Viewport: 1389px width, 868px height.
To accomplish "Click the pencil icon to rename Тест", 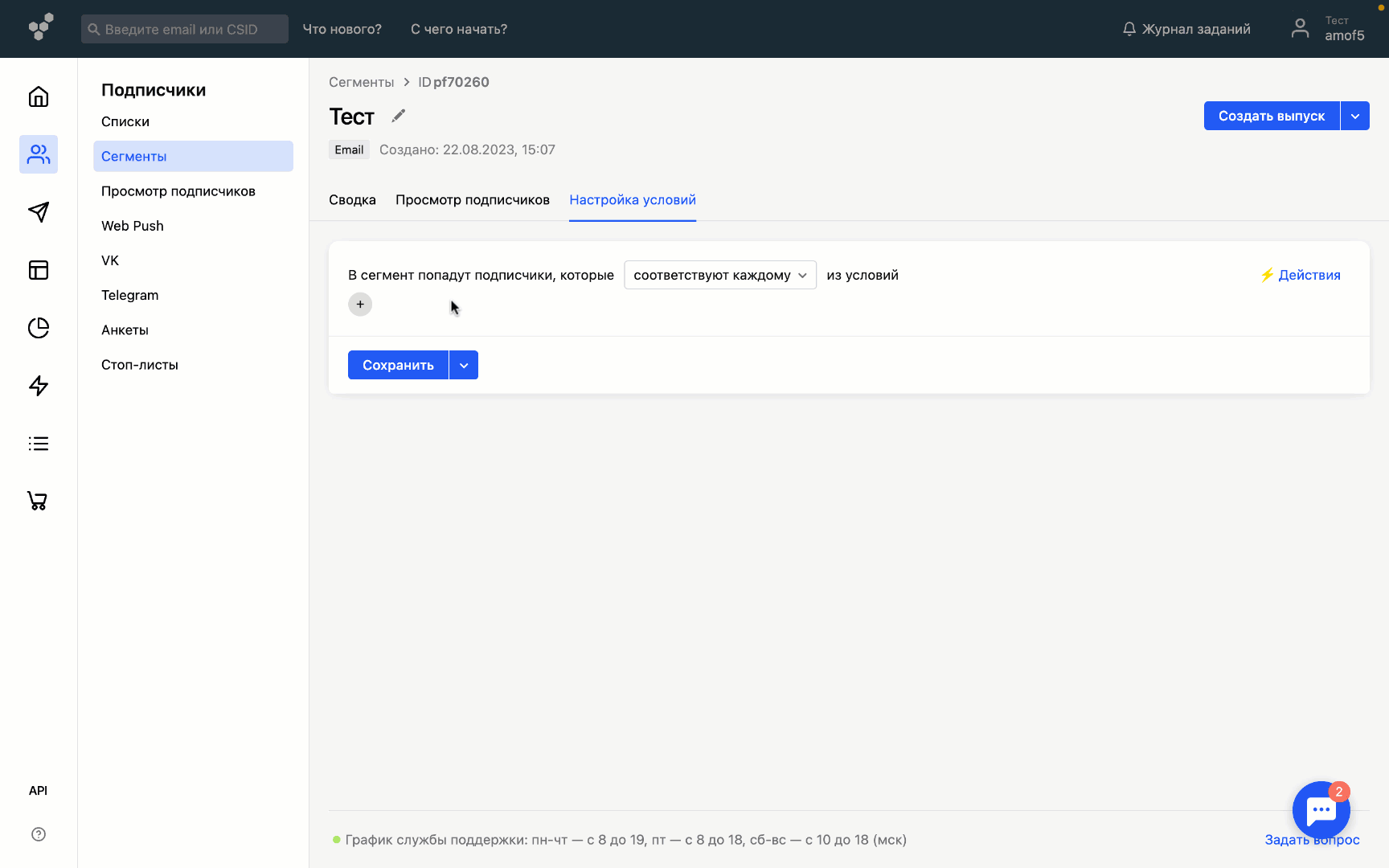I will pos(398,117).
